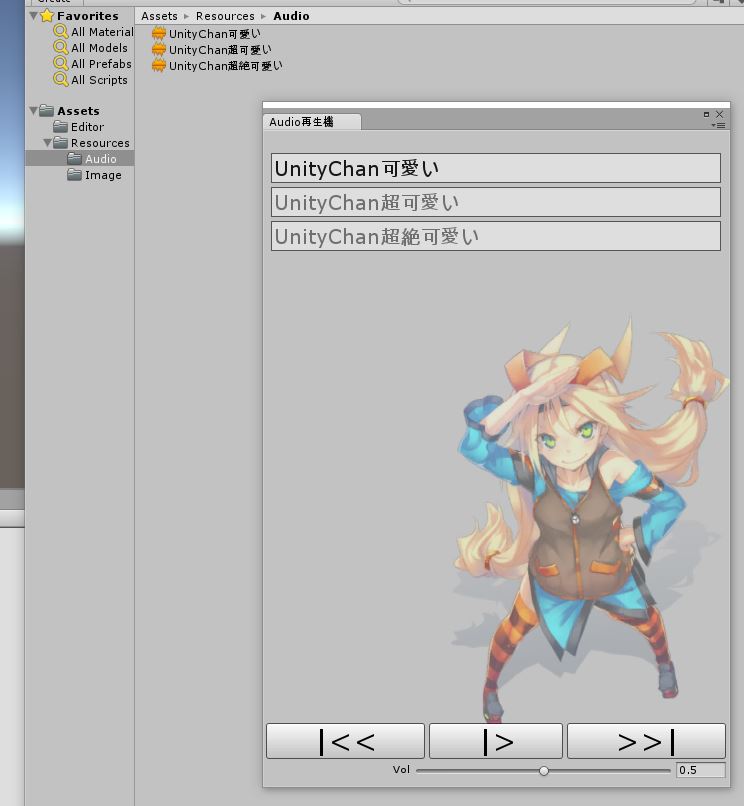The width and height of the screenshot is (744, 806).
Task: Click audio clip icon of UnityChan超可愛い
Action: click(x=159, y=50)
